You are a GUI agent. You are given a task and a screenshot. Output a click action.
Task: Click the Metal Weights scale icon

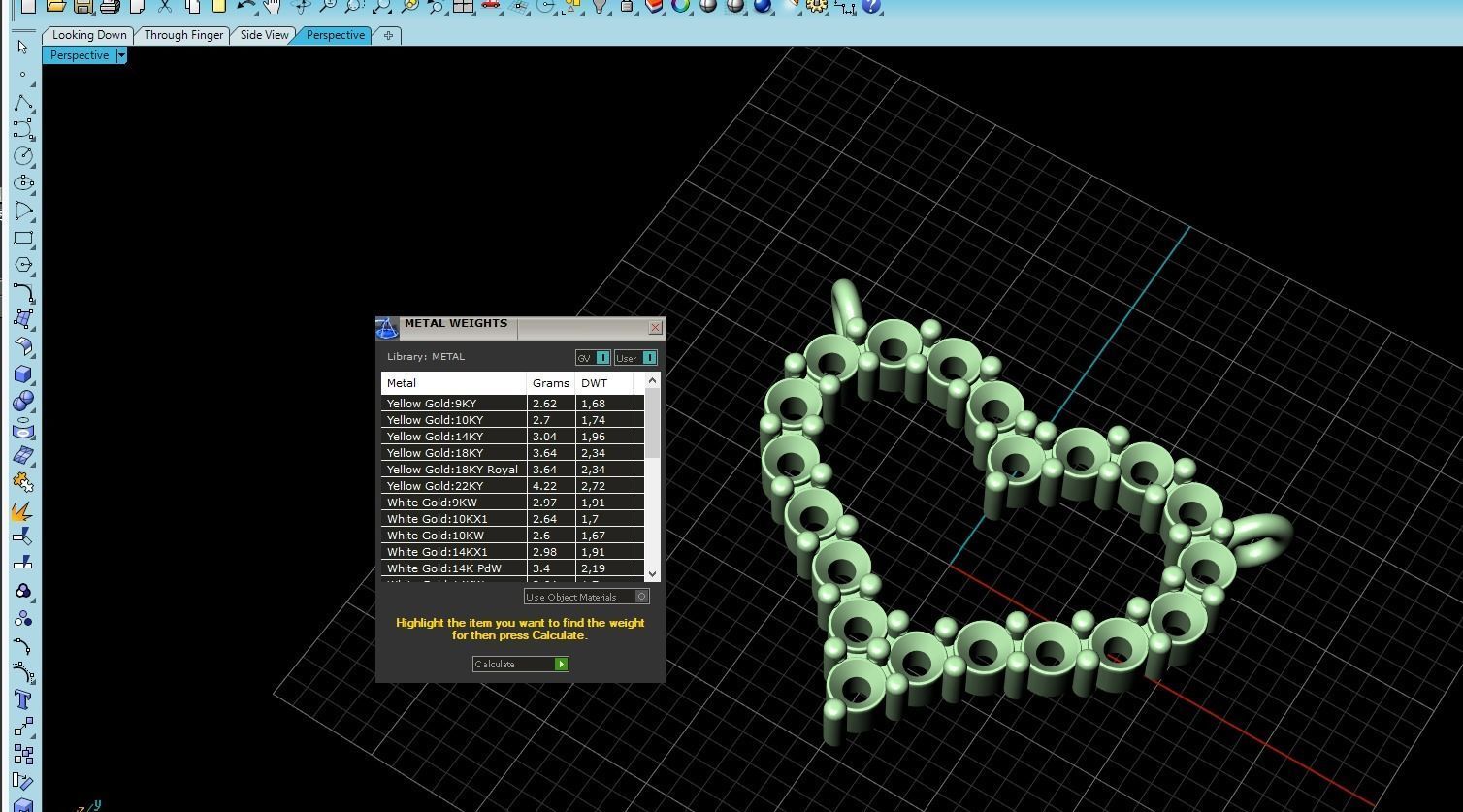(387, 328)
